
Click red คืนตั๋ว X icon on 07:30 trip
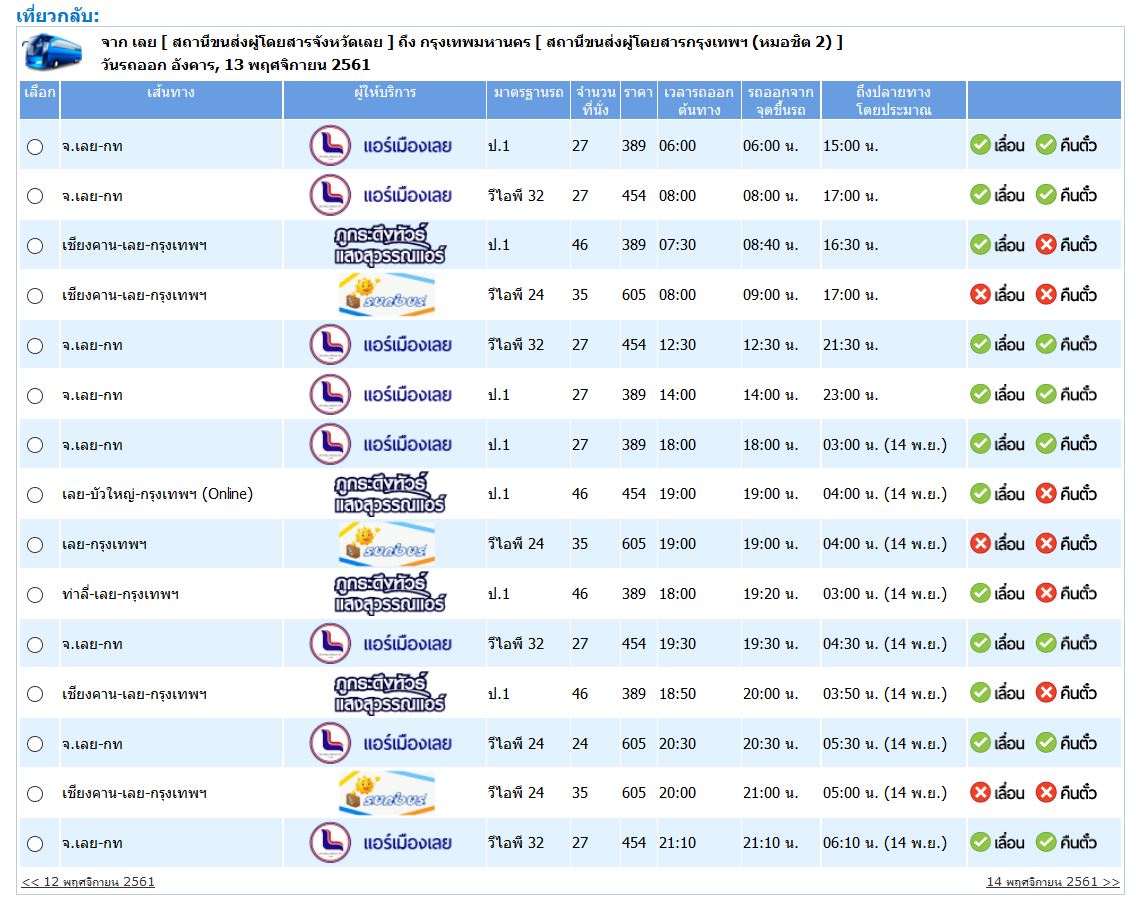[x=1046, y=245]
